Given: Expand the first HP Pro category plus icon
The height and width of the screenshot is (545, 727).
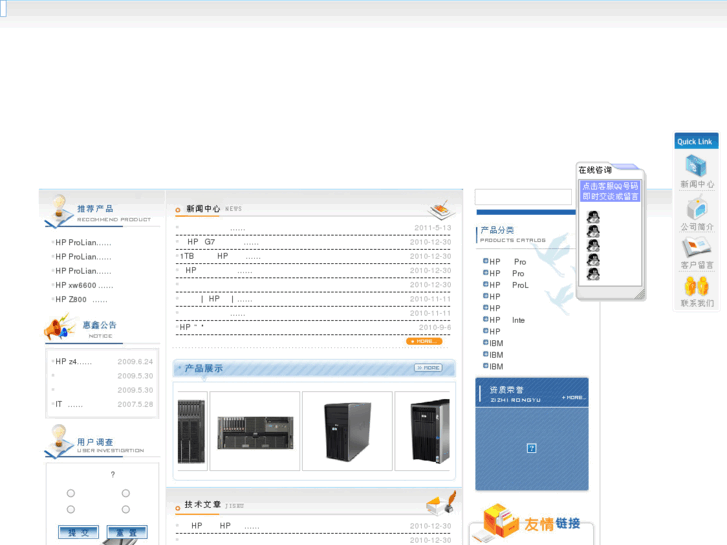Looking at the screenshot, I should [485, 261].
